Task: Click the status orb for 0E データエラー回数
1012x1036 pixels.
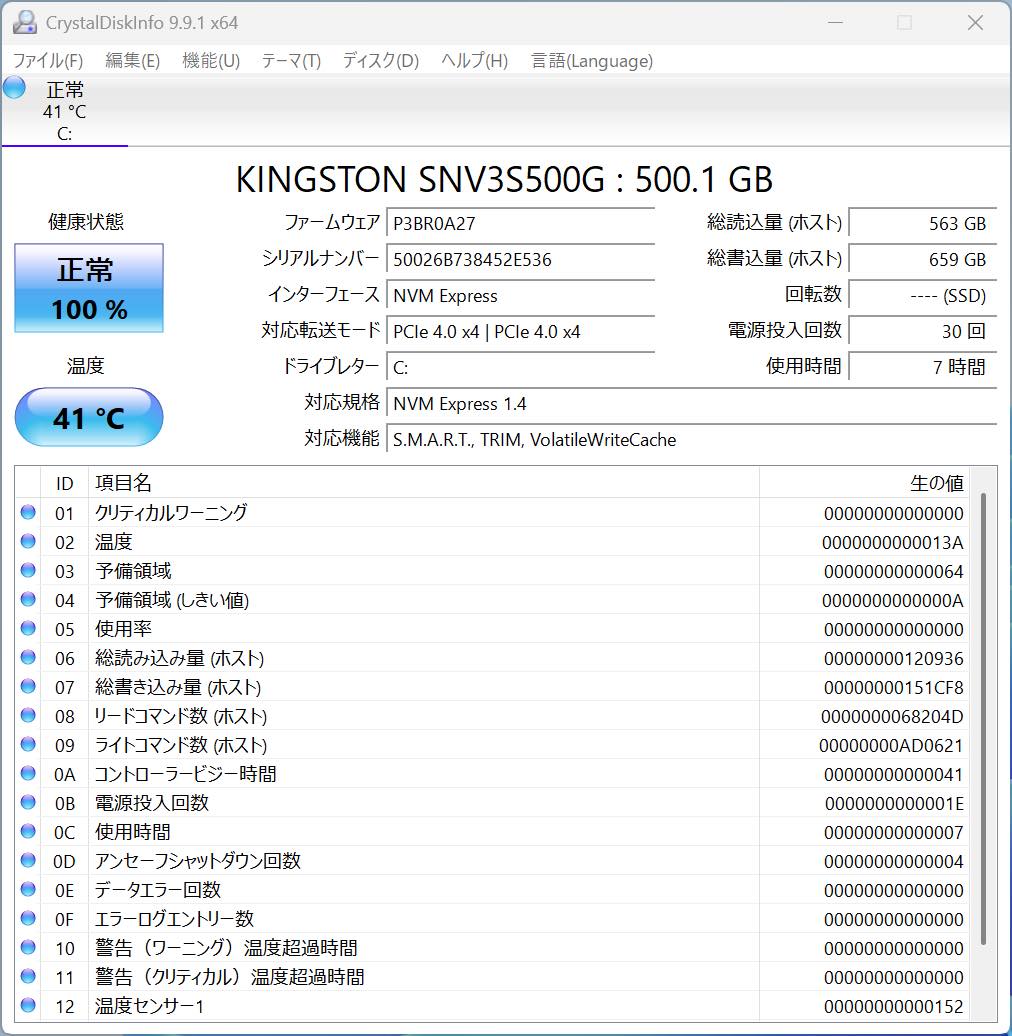Action: coord(28,889)
